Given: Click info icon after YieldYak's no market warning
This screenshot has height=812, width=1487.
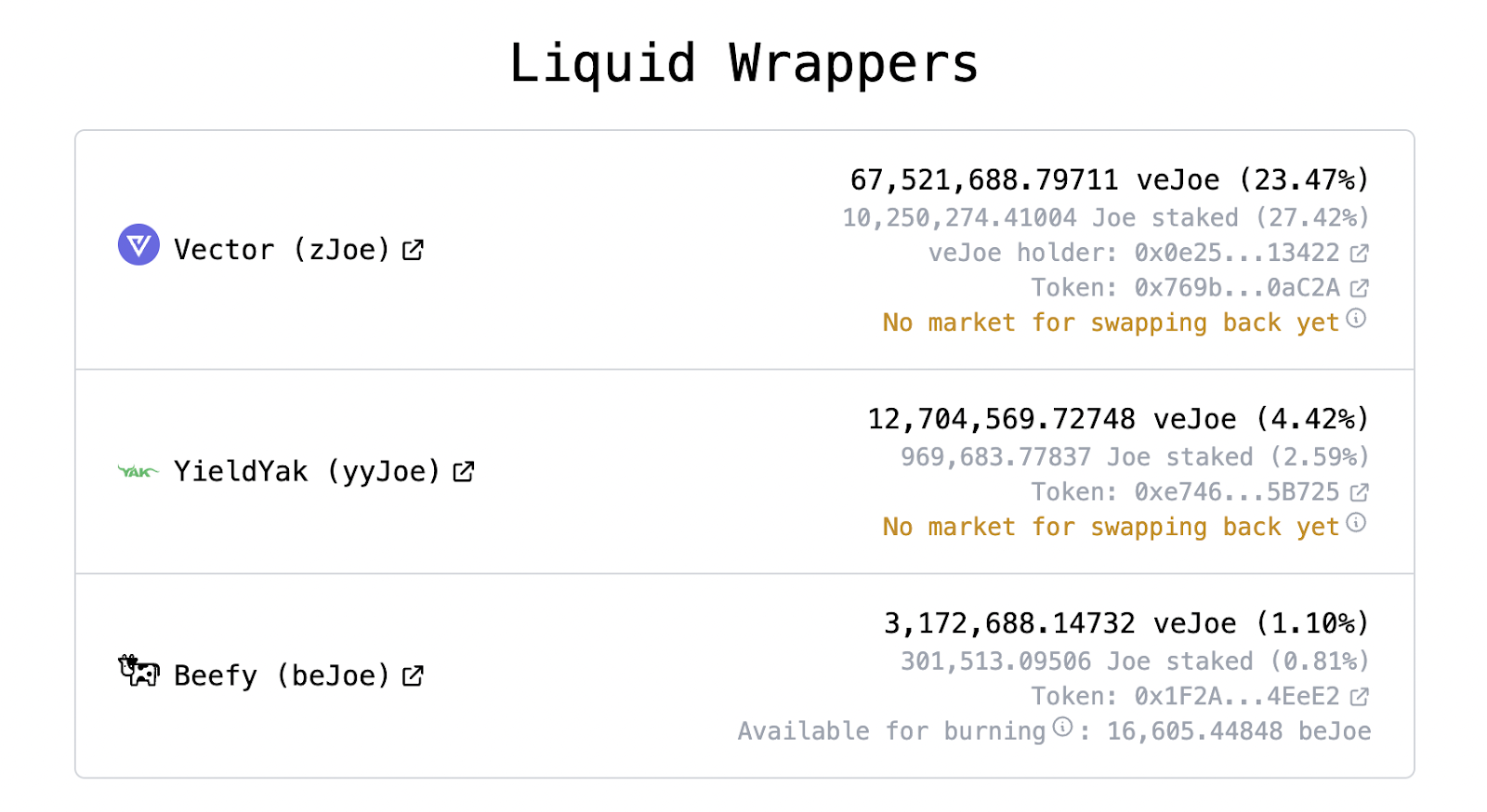Looking at the screenshot, I should 1357,523.
